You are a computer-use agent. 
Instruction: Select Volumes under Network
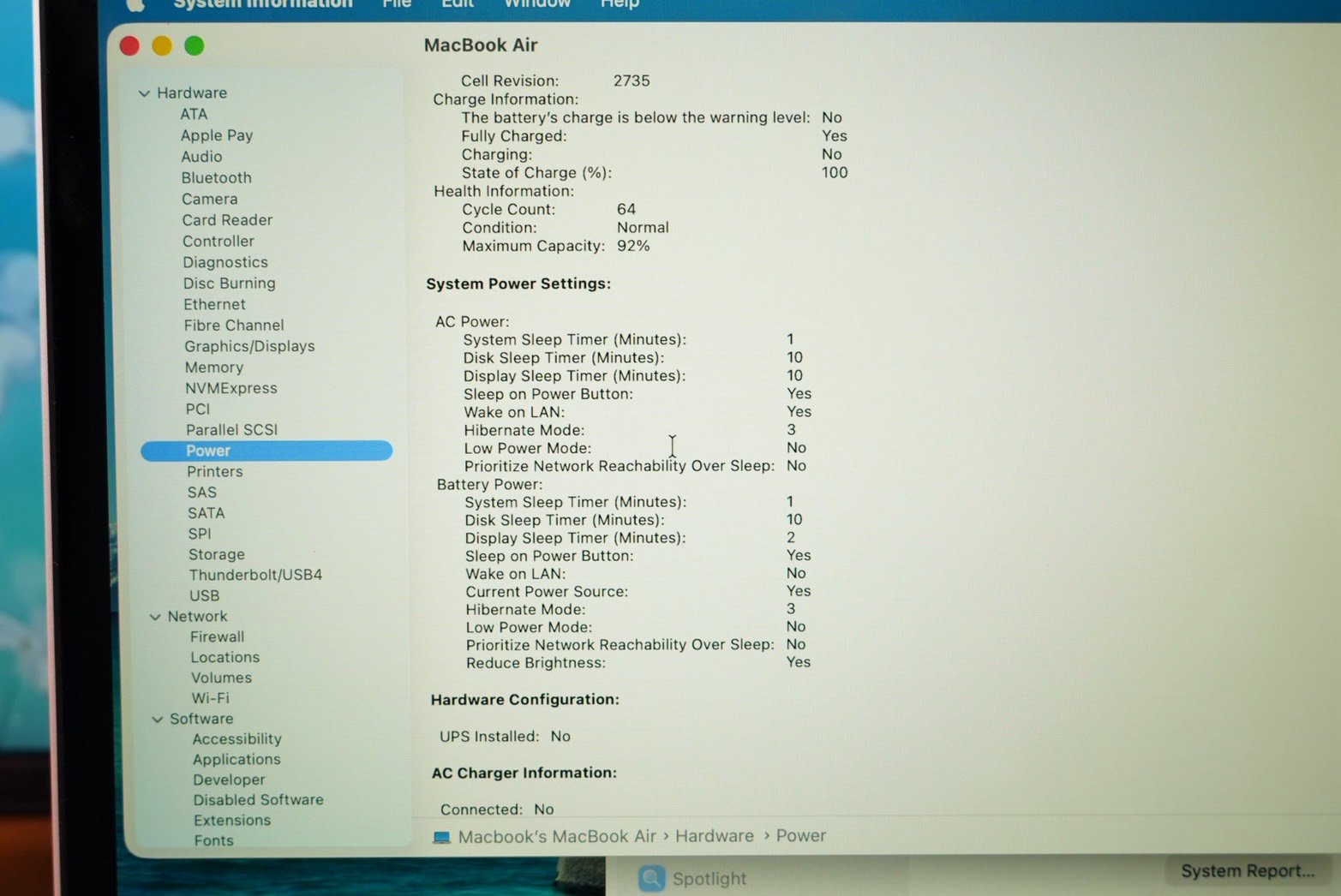pyautogui.click(x=221, y=678)
